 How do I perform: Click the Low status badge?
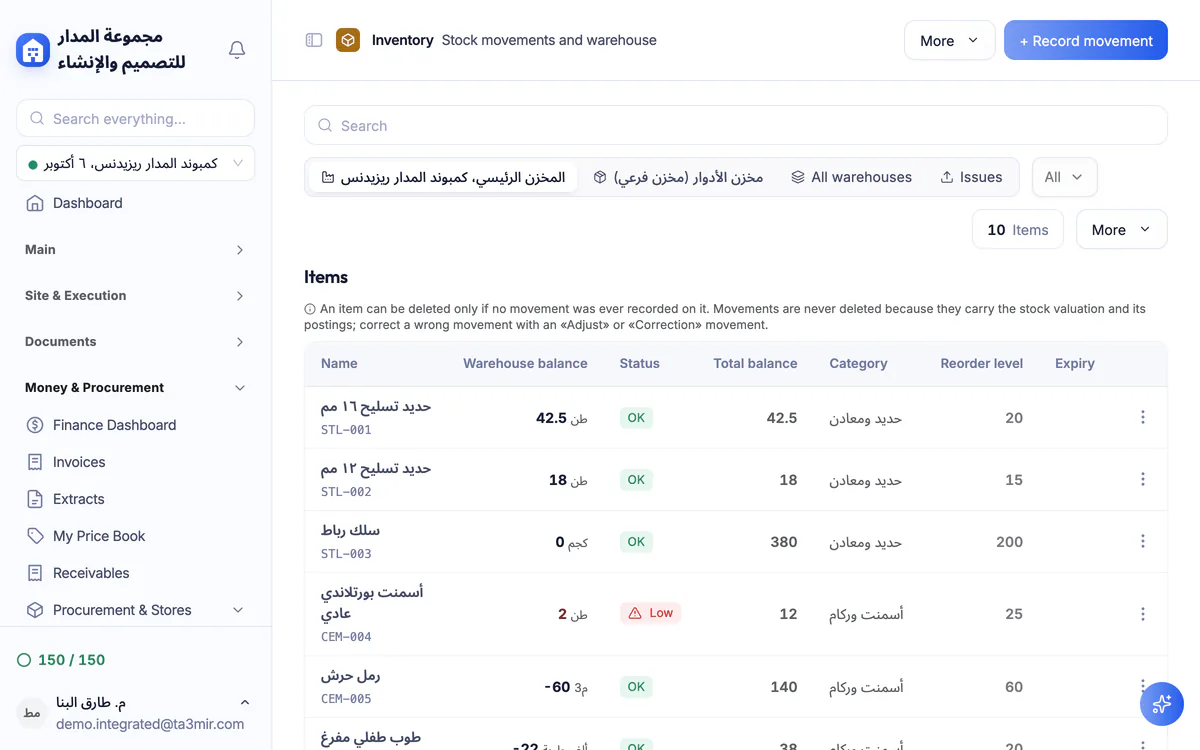[x=651, y=613]
